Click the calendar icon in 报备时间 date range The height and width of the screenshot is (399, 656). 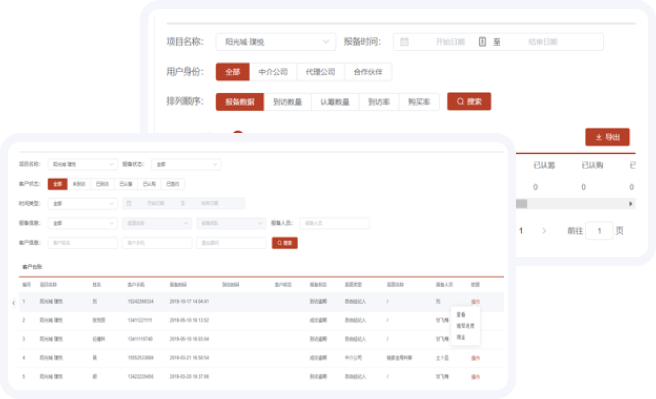click(404, 42)
